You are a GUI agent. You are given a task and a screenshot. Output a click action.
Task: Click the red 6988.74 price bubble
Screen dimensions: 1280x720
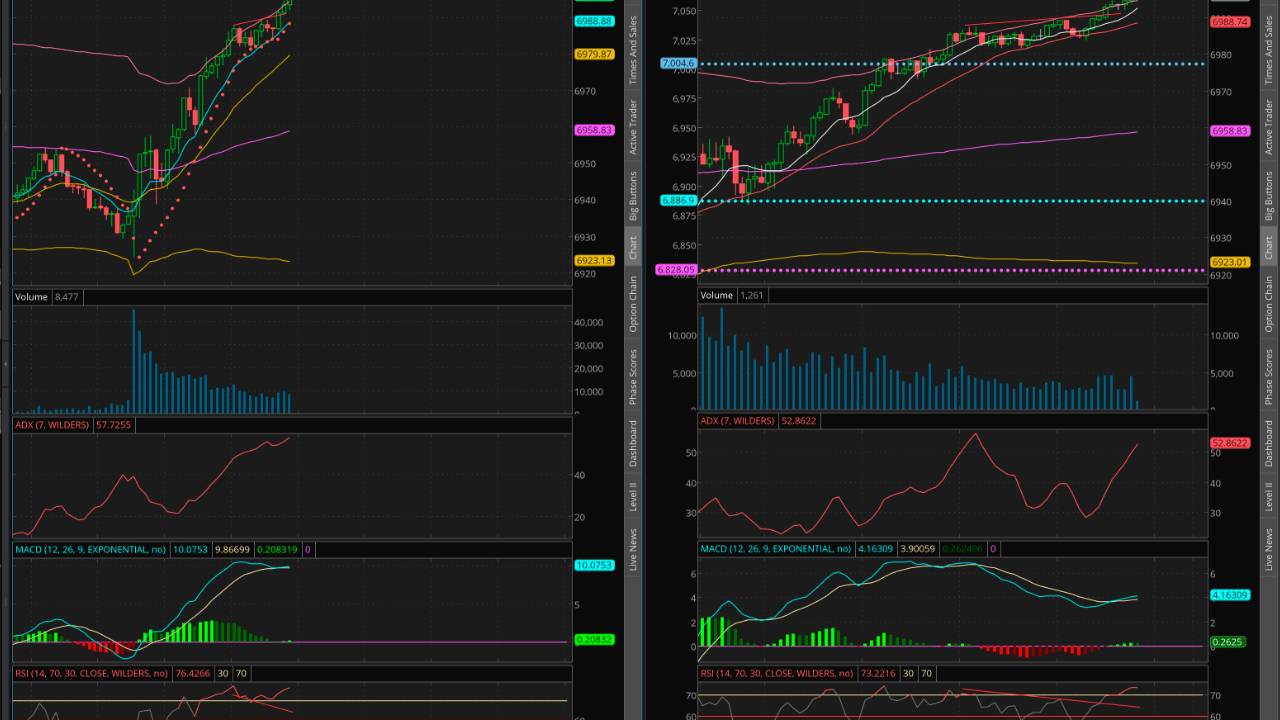(1230, 21)
